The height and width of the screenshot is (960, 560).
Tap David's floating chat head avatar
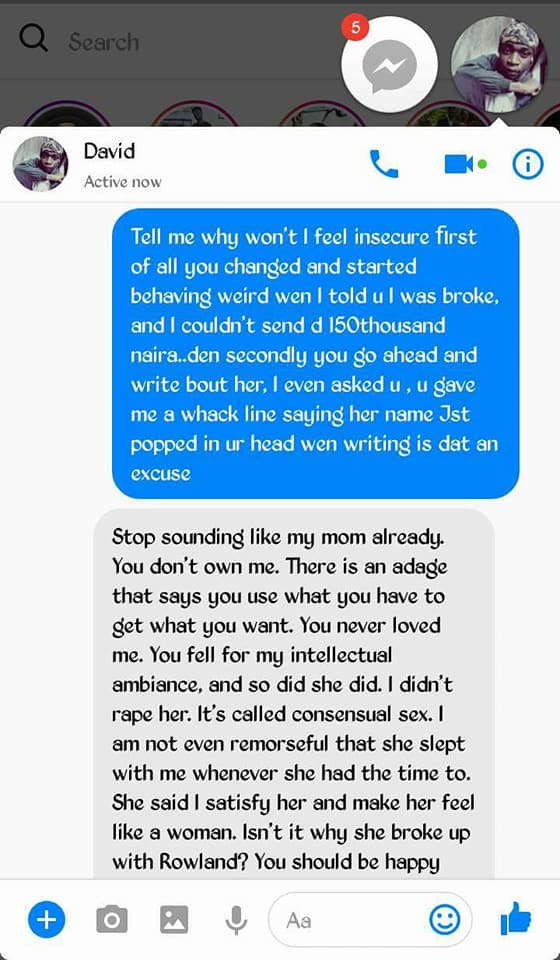[x=499, y=64]
